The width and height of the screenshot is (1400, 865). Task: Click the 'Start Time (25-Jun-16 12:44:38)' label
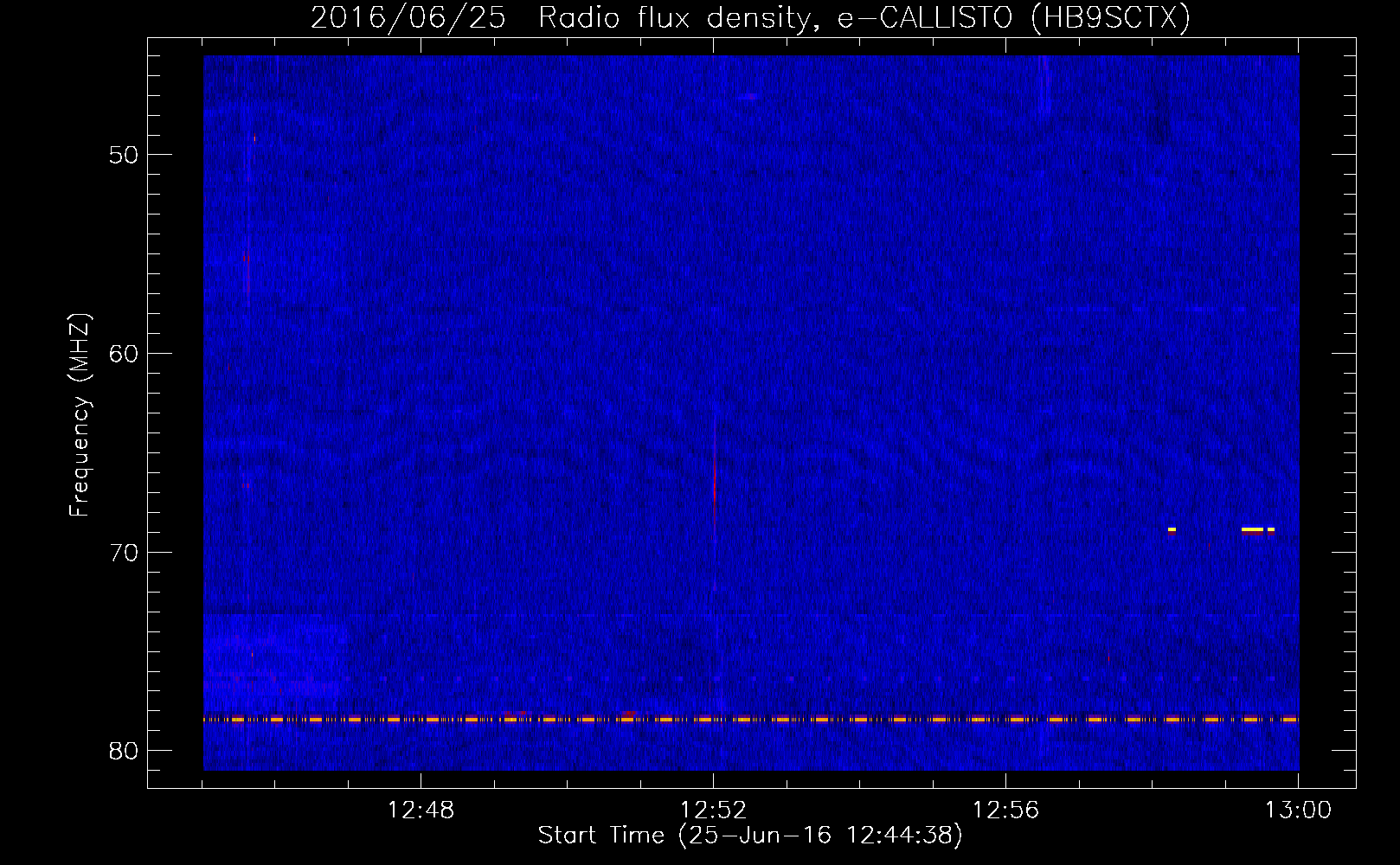(x=750, y=836)
